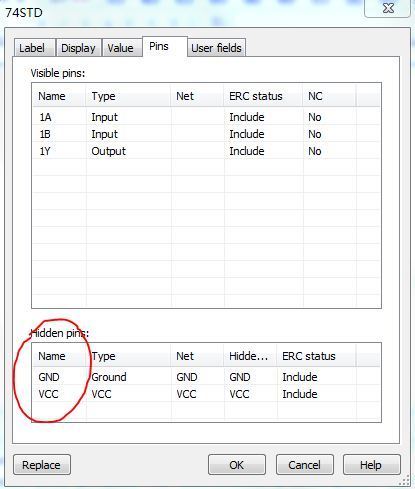The height and width of the screenshot is (489, 415).
Task: Select the hidden VCC pin name
Action: click(x=49, y=394)
